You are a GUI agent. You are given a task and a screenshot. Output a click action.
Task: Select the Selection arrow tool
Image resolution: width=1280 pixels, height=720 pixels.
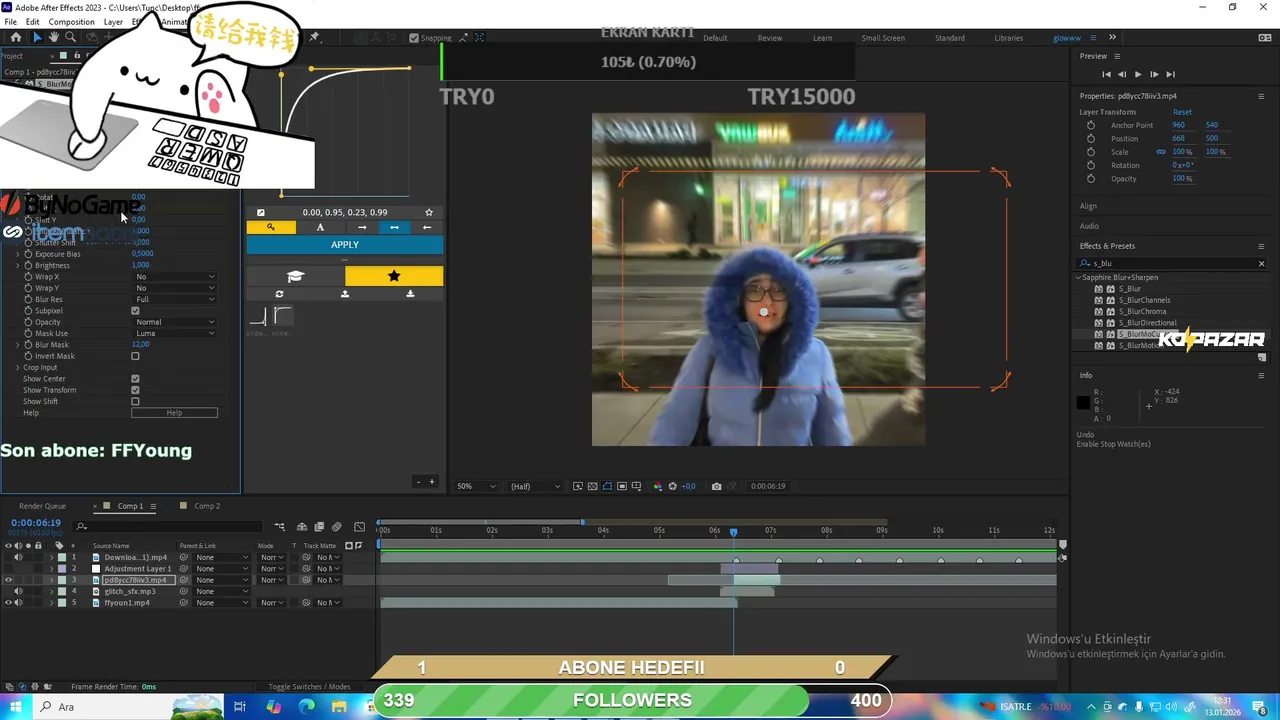(37, 37)
